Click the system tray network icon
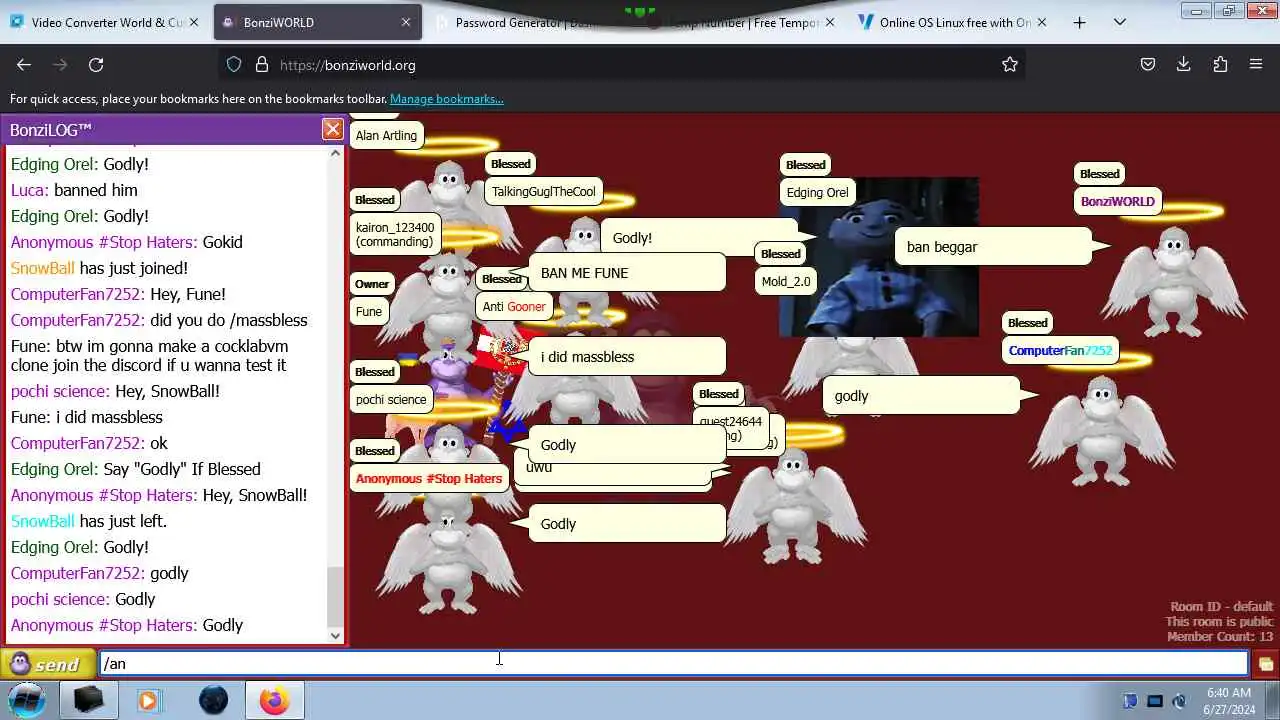The height and width of the screenshot is (720, 1280). [1155, 701]
